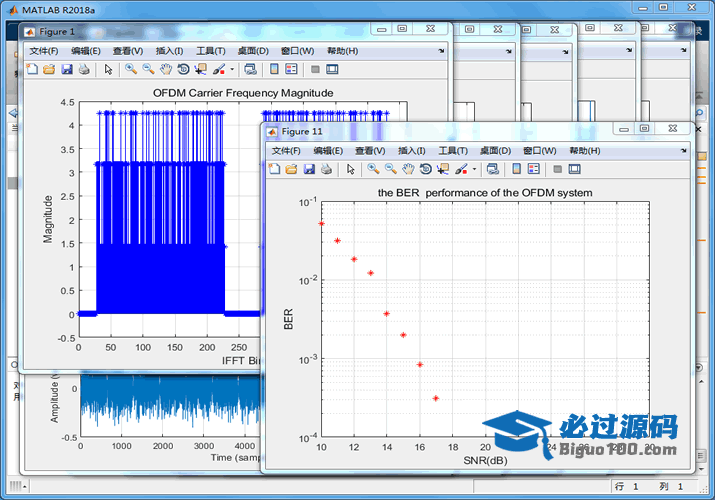Choose Pan hand tool in Figure 11
The height and width of the screenshot is (500, 715).
coord(408,169)
